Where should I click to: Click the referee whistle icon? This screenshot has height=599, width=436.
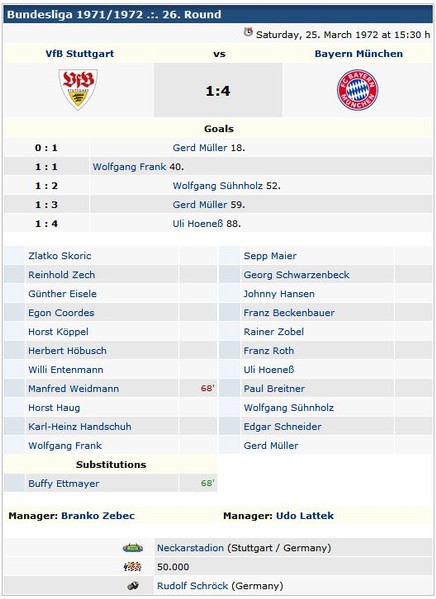coord(133,586)
